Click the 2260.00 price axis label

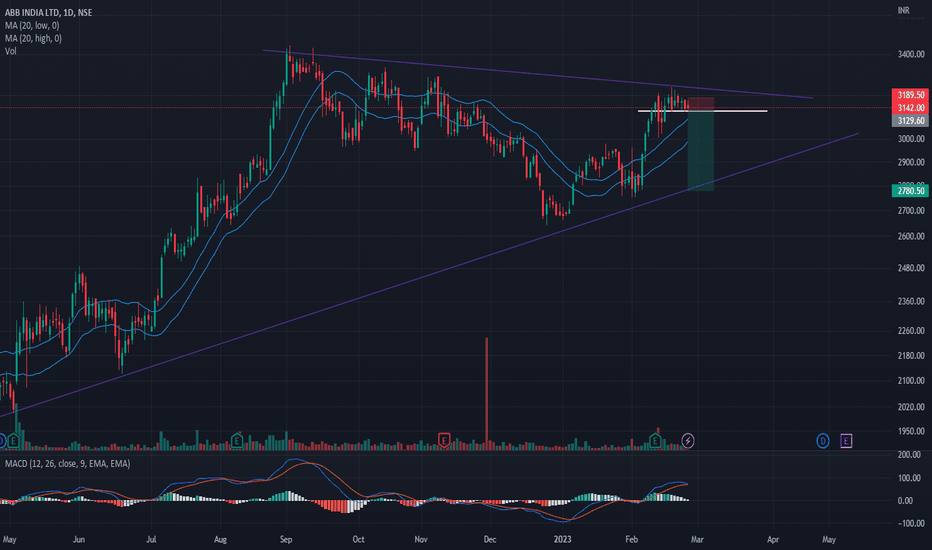911,331
